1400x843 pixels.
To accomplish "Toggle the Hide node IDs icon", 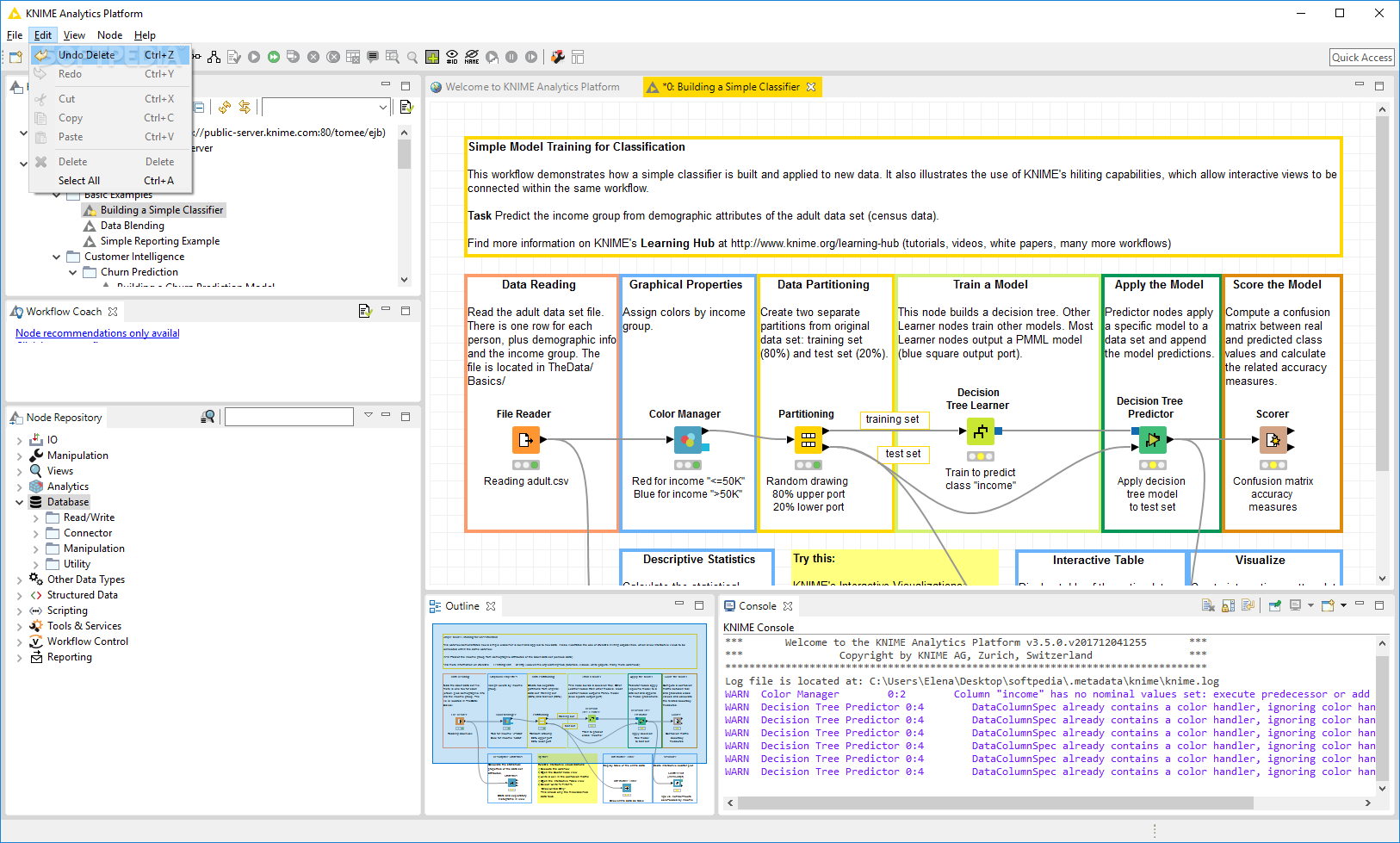I will click(x=452, y=57).
